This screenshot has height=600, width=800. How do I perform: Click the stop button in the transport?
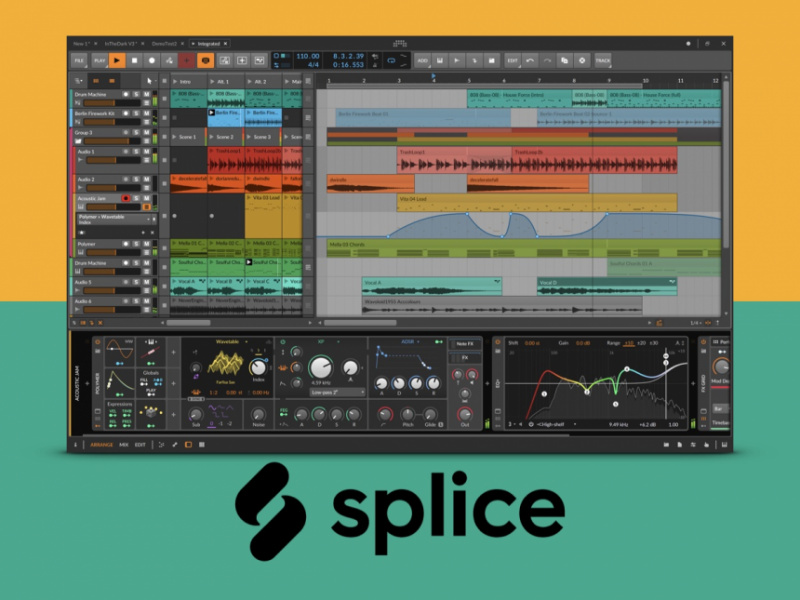coord(133,60)
